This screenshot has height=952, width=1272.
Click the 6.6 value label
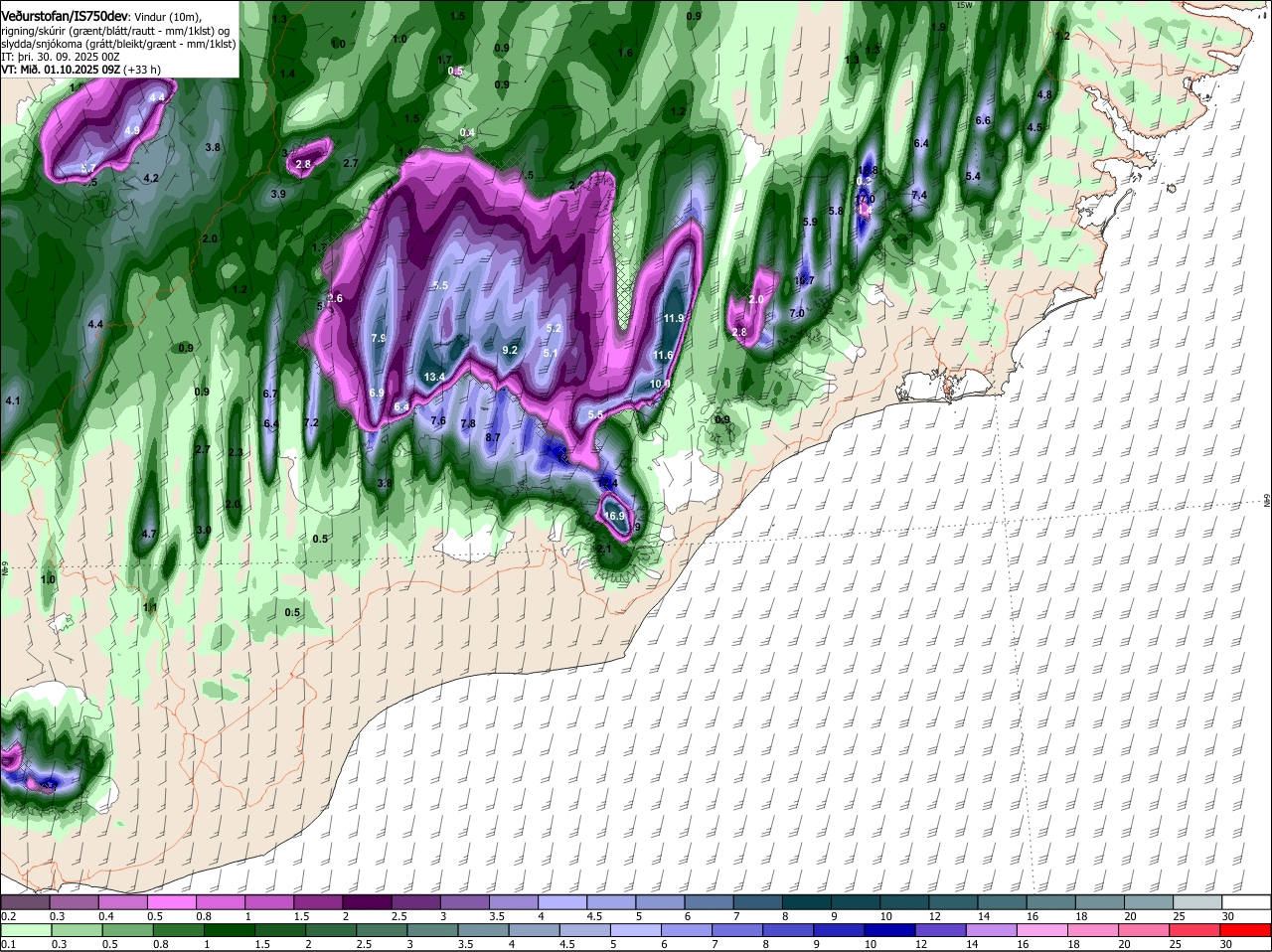[984, 120]
